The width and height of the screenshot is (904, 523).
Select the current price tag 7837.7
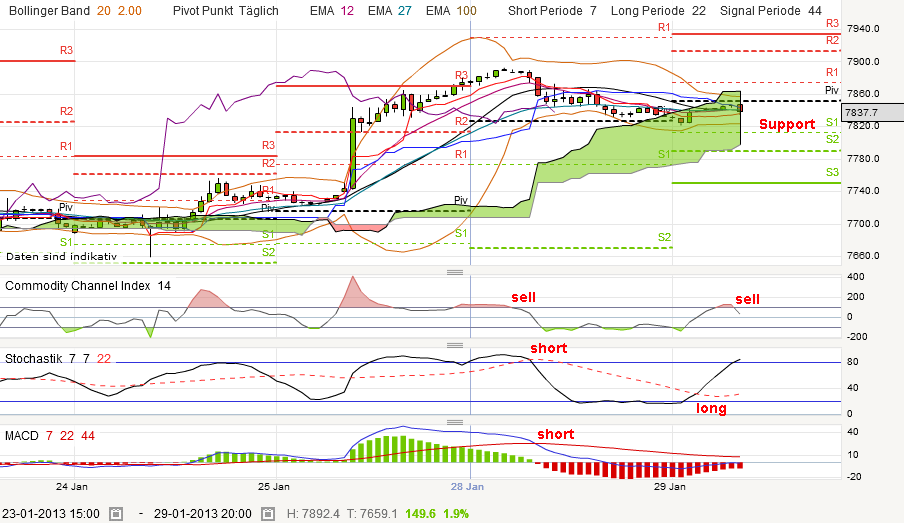point(872,112)
